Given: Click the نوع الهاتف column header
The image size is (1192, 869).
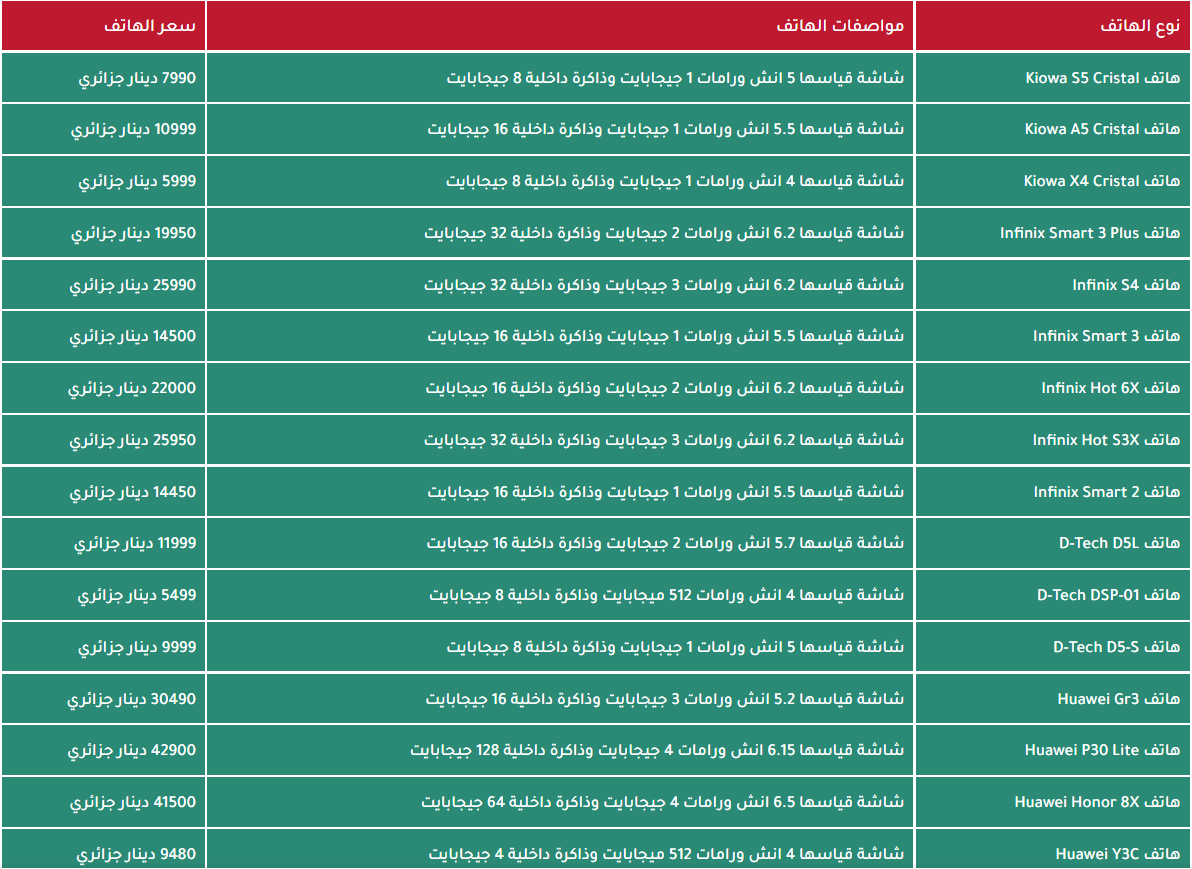Looking at the screenshot, I should 1053,26.
